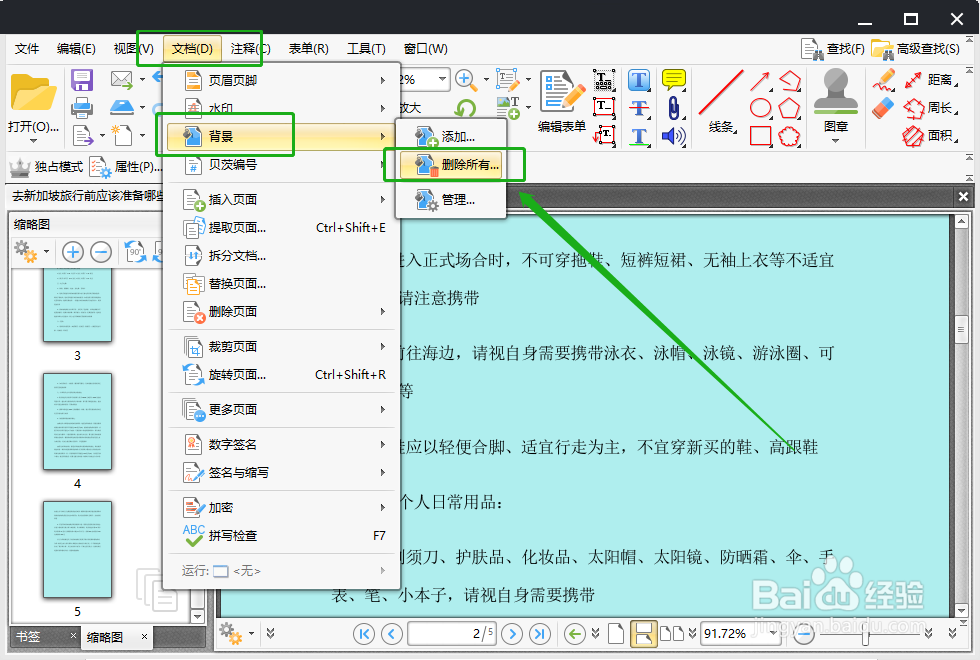Save the document with the save icon
Image resolution: width=980 pixels, height=660 pixels.
point(80,80)
